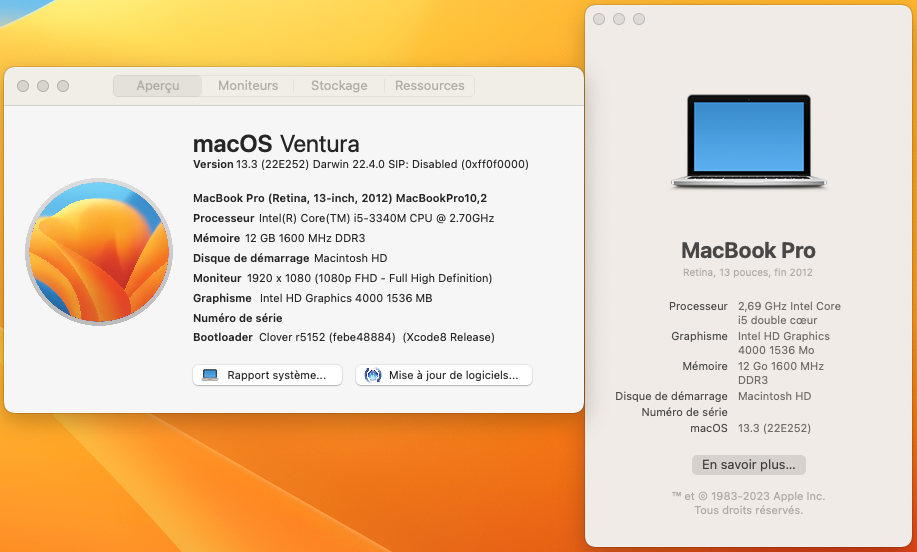Click the 12 Go 1600 MHz DDR3 value
917x552 pixels.
click(x=781, y=373)
